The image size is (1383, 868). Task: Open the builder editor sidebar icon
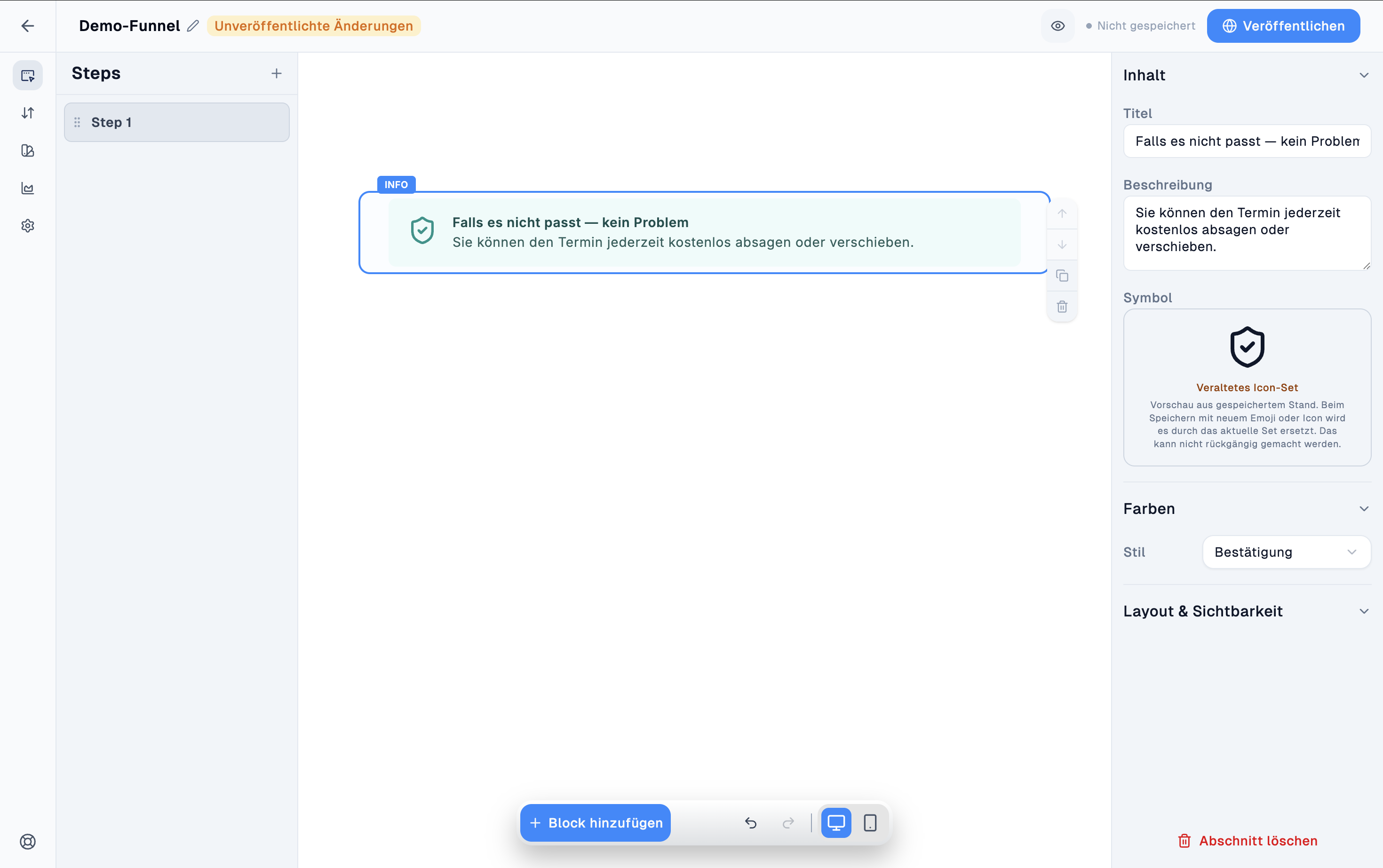(28, 75)
